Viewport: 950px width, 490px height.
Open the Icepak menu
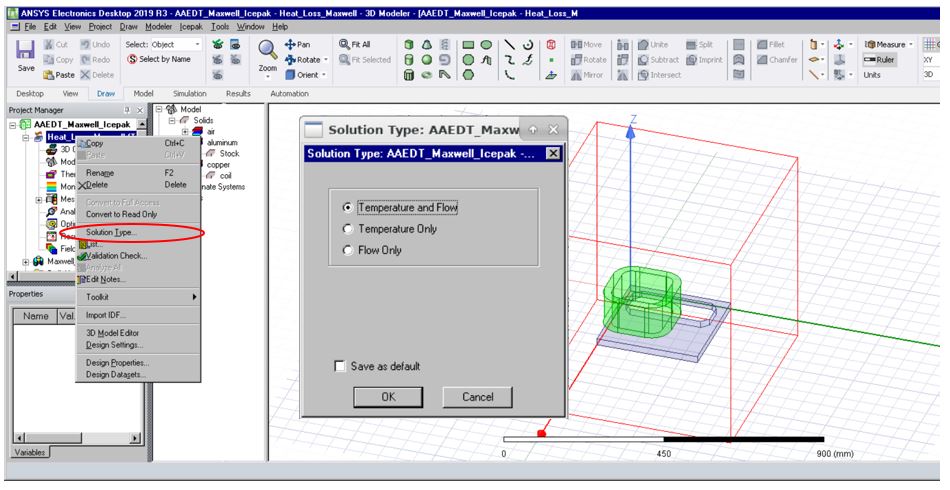click(x=191, y=27)
